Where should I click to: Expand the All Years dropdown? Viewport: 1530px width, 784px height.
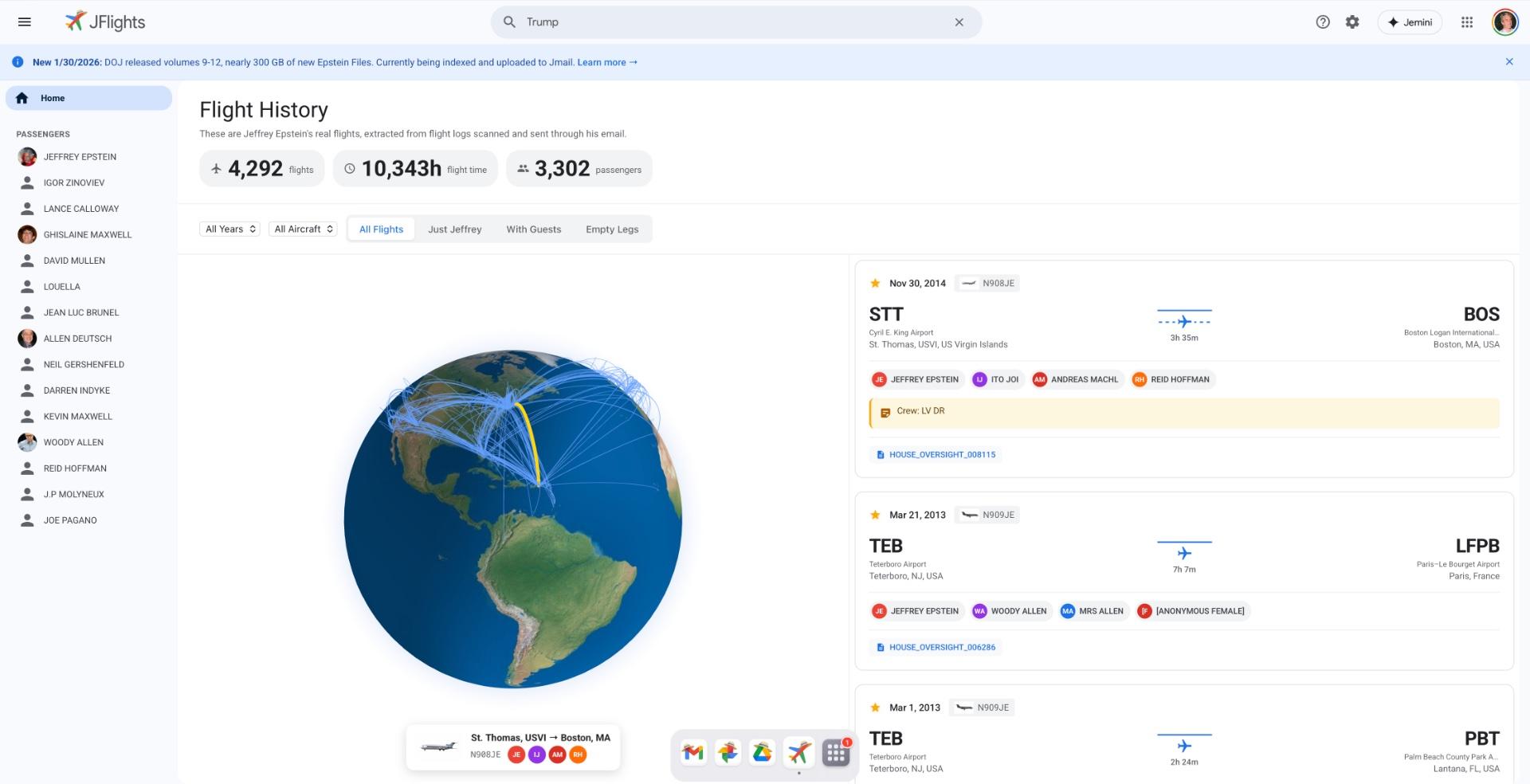[230, 229]
